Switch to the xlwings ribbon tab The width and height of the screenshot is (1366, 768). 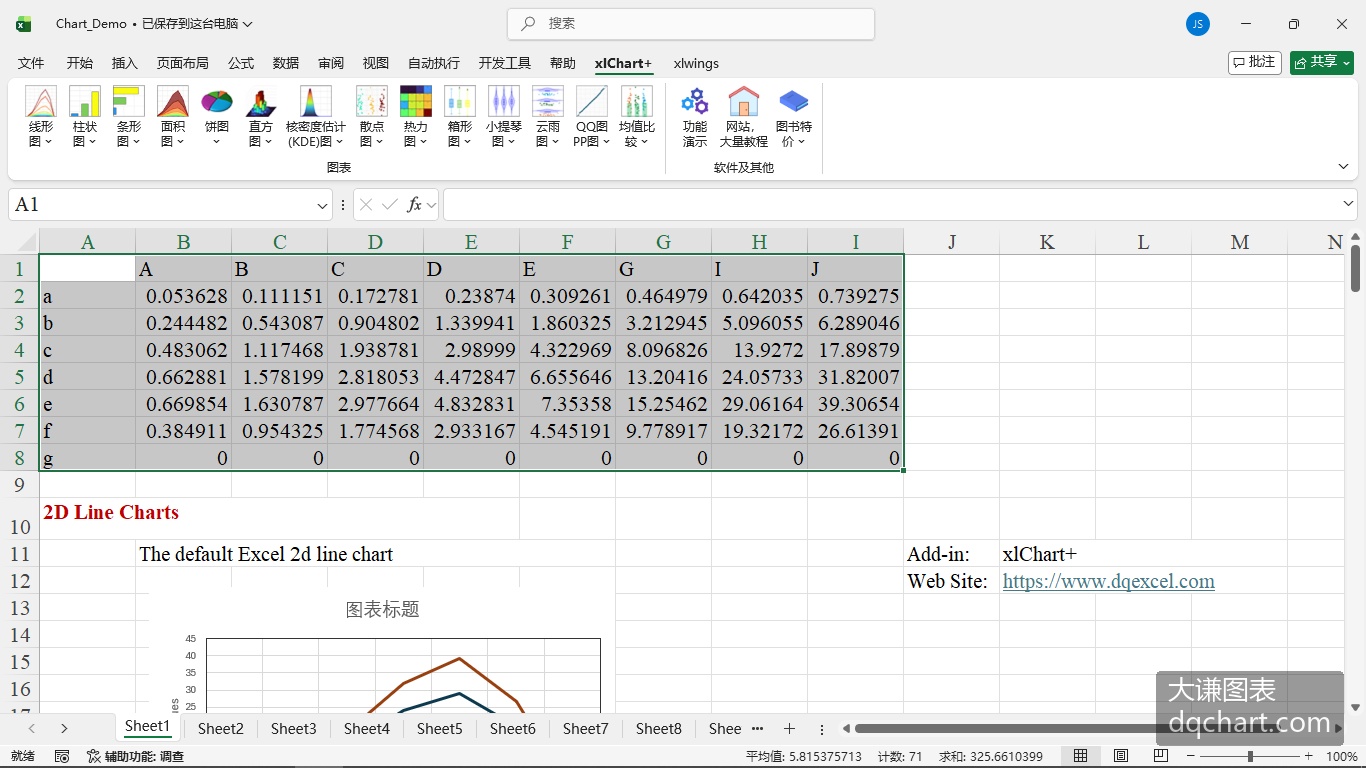696,63
